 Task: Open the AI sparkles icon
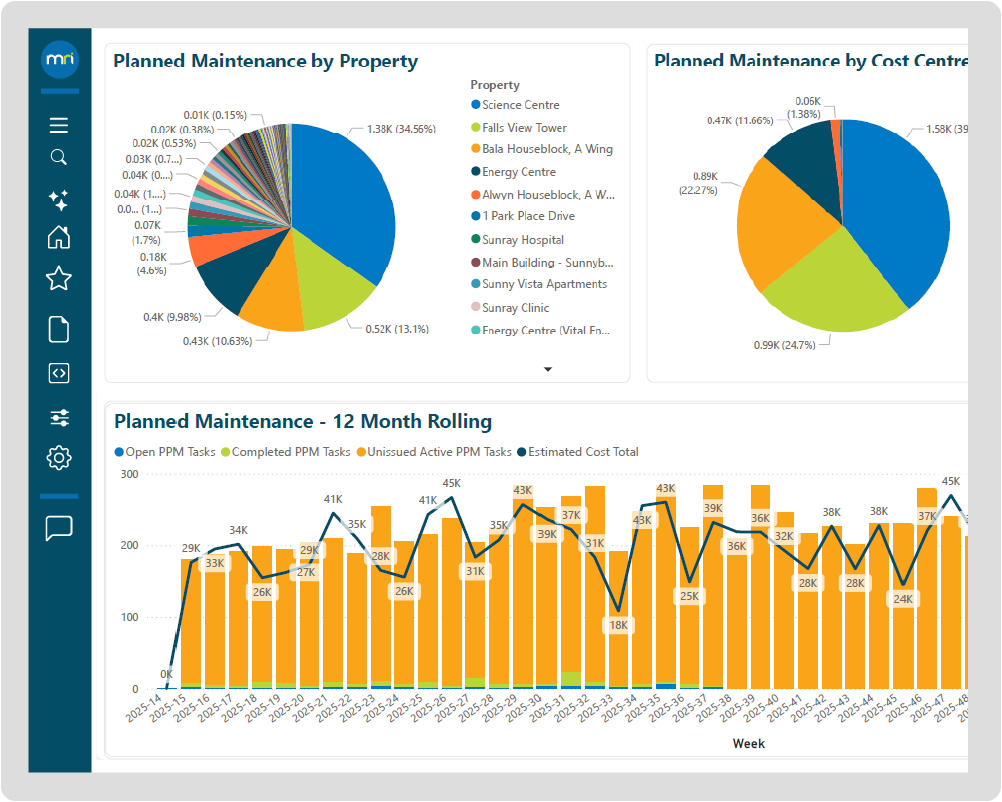[x=59, y=200]
